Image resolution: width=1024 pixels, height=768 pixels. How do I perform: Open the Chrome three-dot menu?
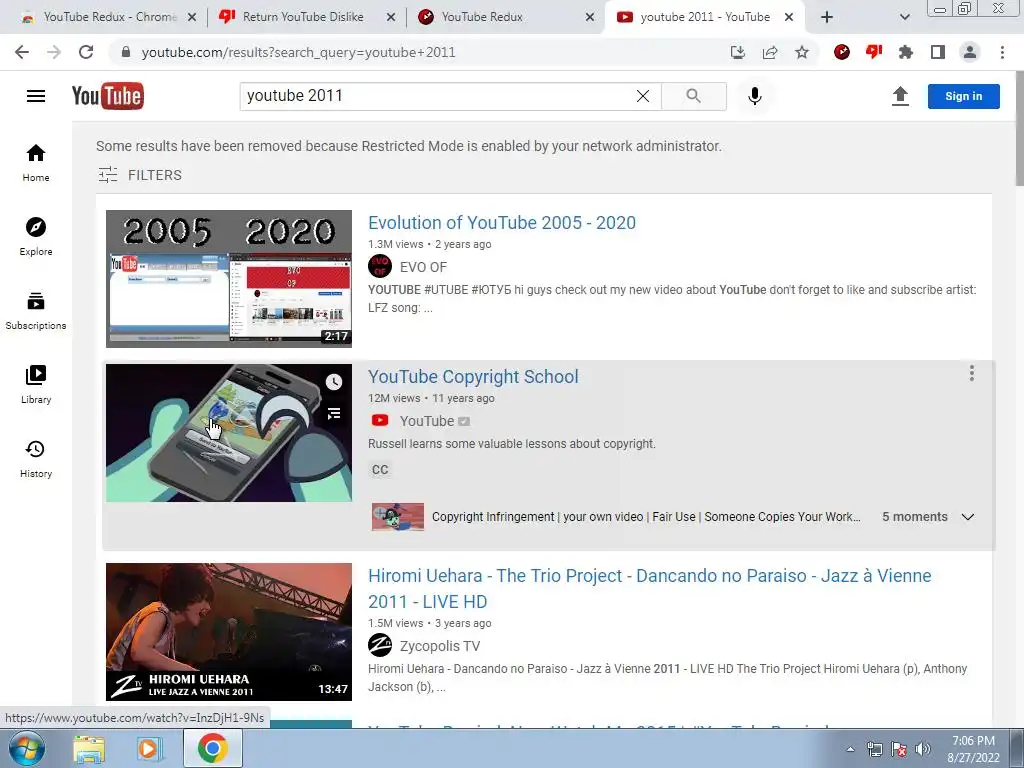pos(1002,52)
